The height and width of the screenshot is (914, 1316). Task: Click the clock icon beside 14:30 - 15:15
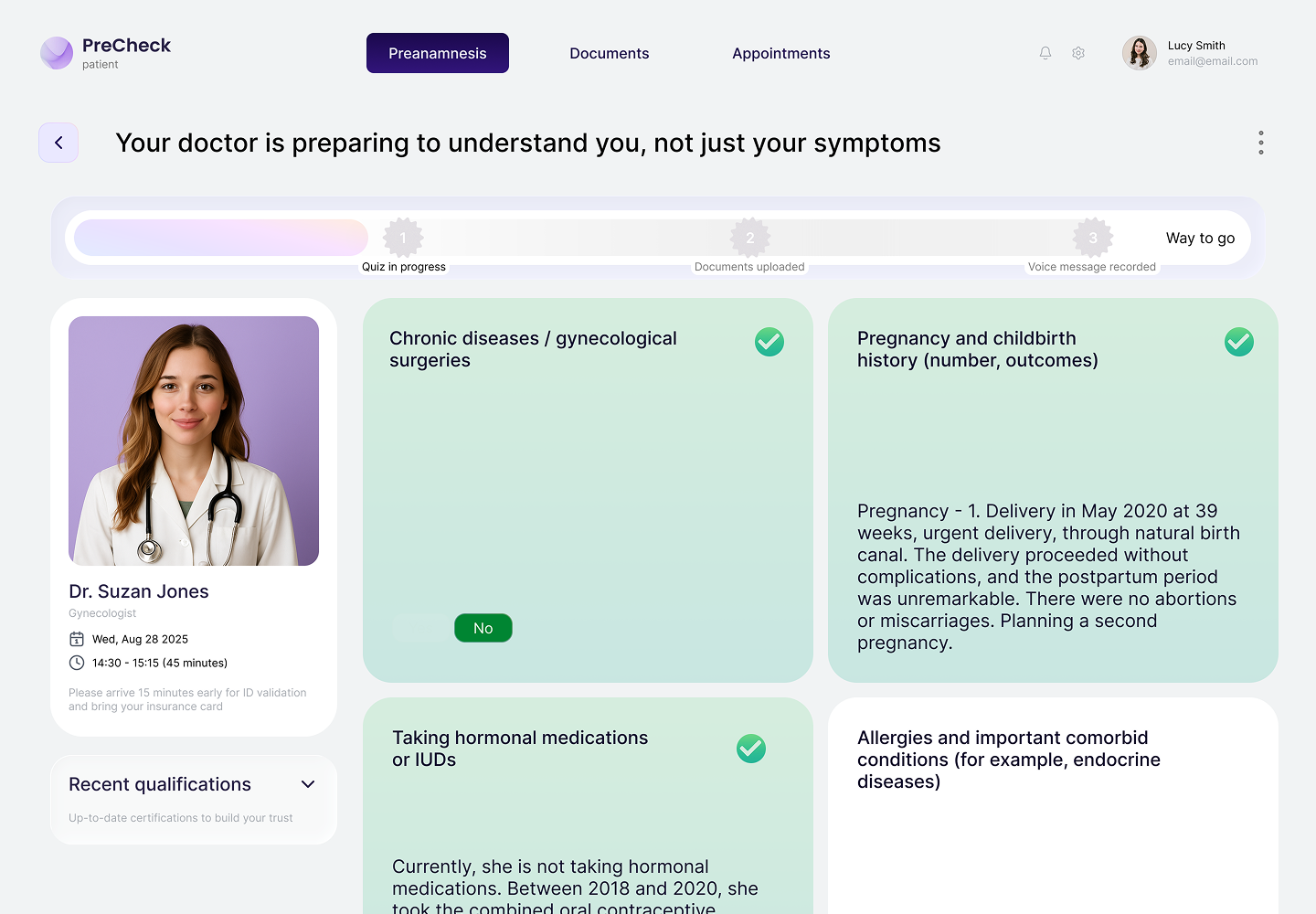(77, 663)
